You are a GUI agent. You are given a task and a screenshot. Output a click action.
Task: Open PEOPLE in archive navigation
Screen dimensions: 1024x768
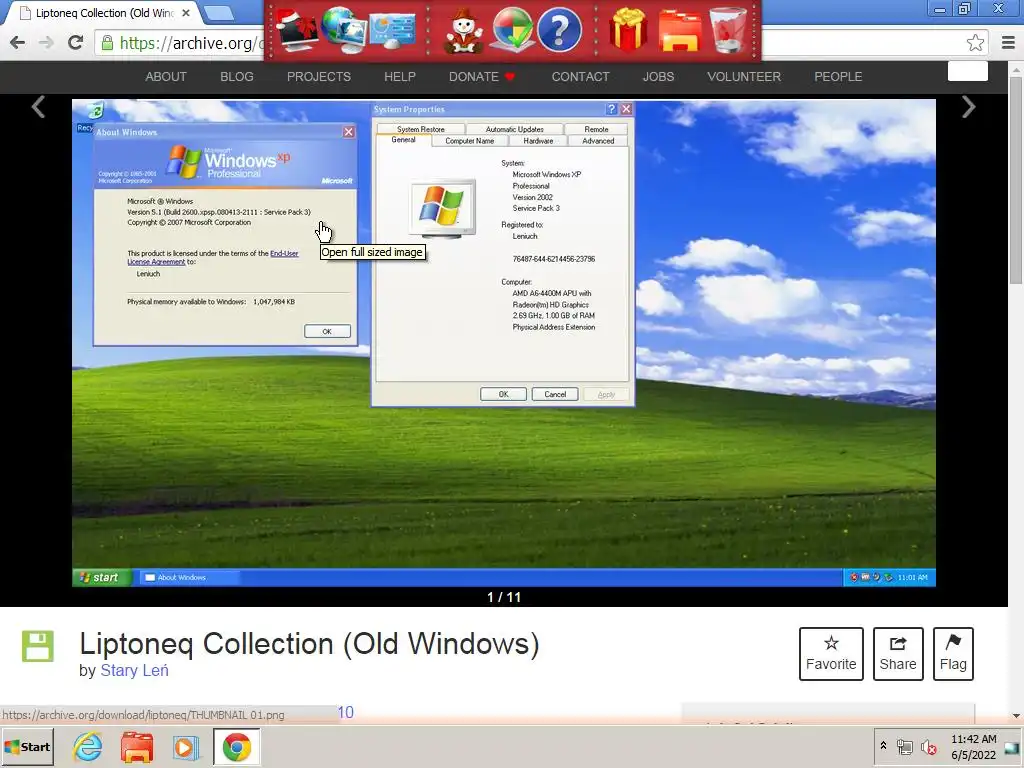(838, 76)
